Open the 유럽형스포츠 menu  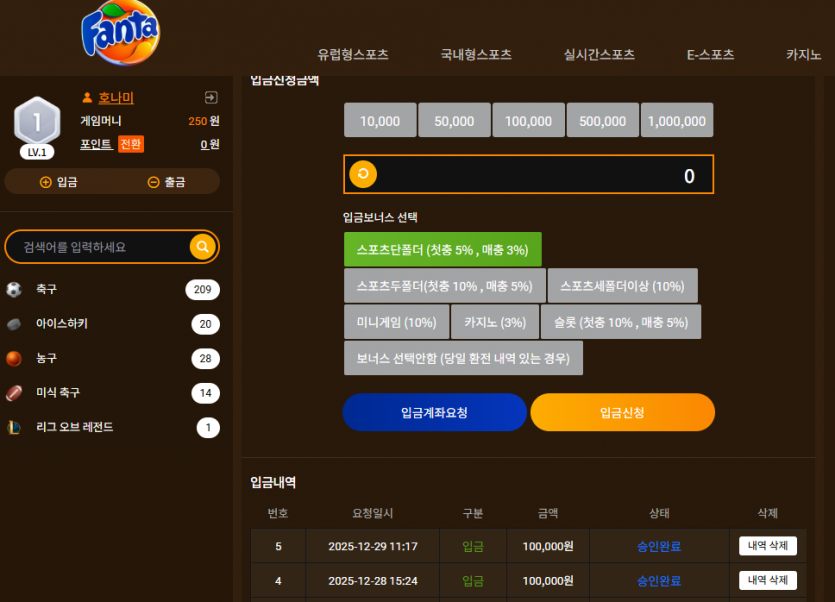click(353, 54)
